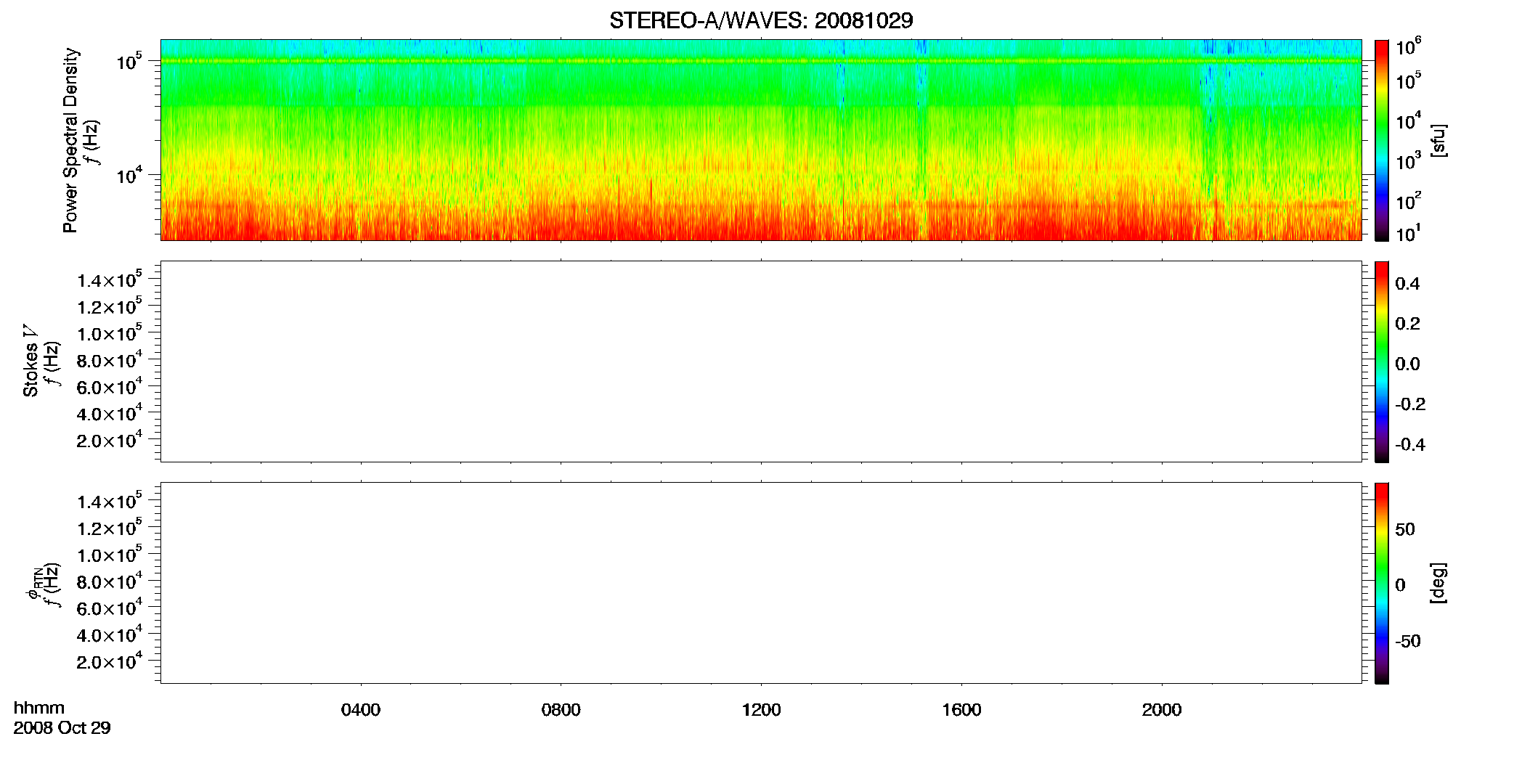
Task: Click the Power Spectral Density axis label
Action: tap(70, 140)
